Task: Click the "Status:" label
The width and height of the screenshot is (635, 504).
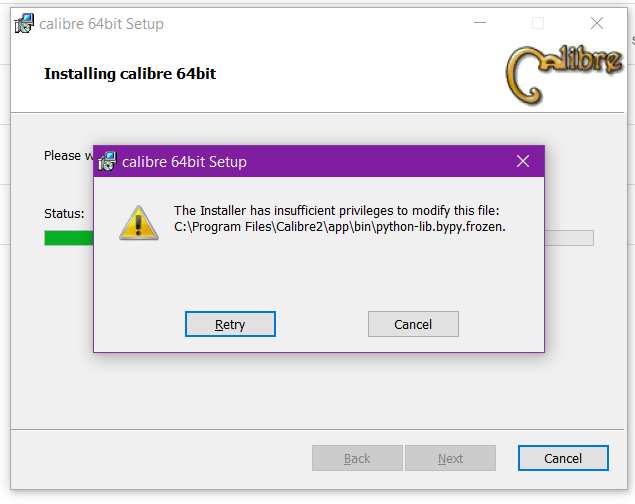Action: point(64,213)
